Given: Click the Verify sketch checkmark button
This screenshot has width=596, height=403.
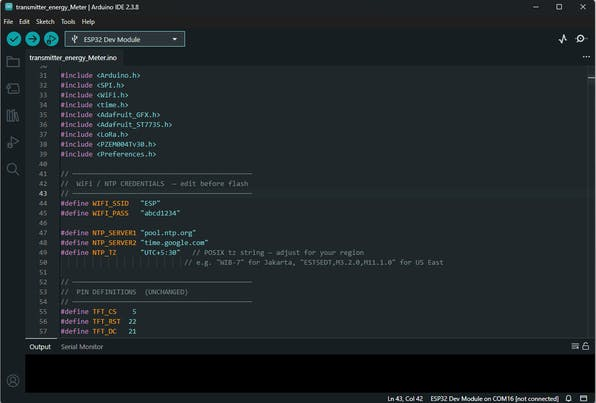Looking at the screenshot, I should [14, 39].
